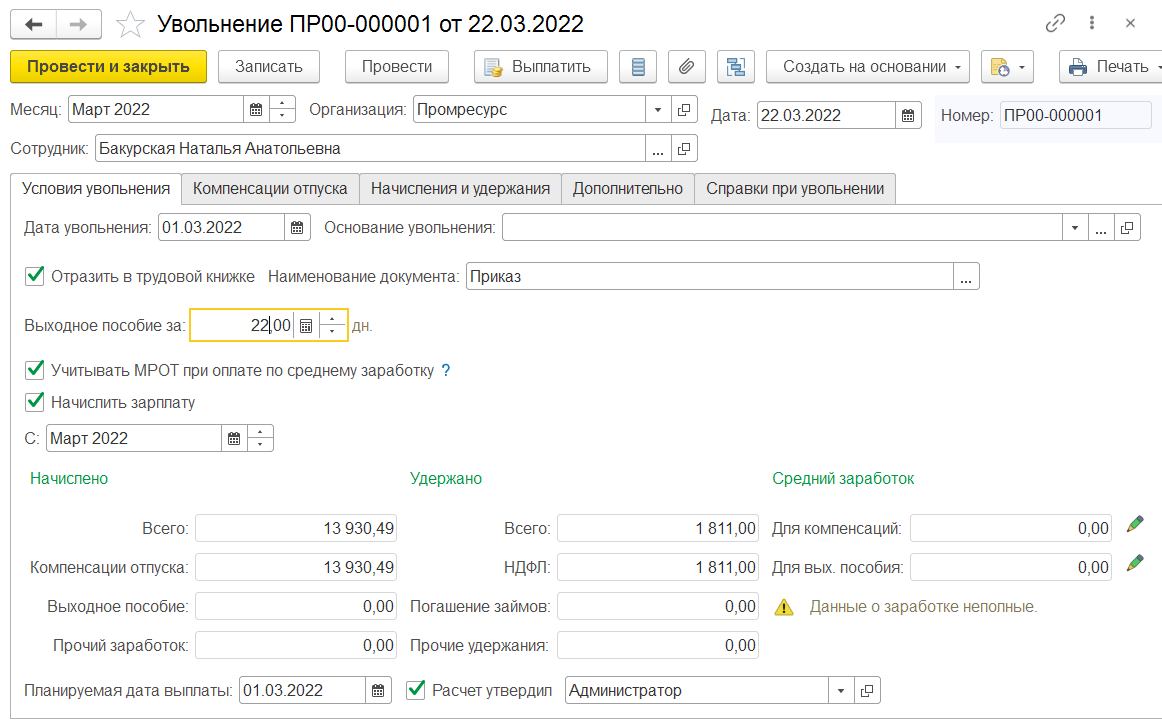Viewport: 1162px width, 727px height.
Task: Open the document structure hierarchy icon
Action: (x=736, y=67)
